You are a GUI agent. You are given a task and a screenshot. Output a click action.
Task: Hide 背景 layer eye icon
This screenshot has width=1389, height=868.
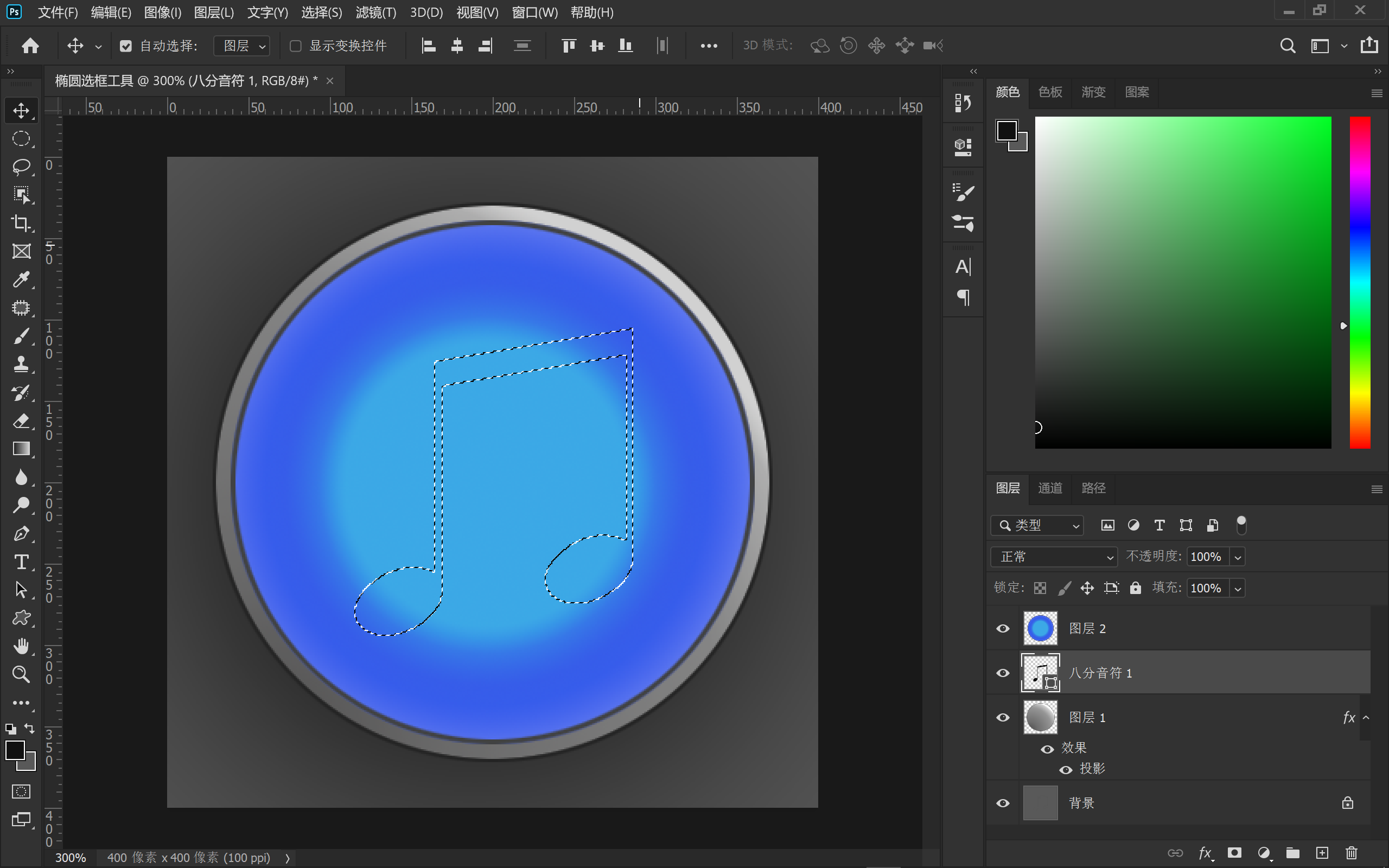tap(1003, 803)
